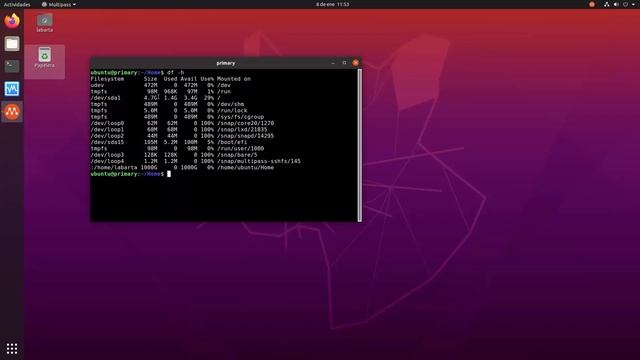Click '/snap/snapd/14295' mount point
This screenshot has width=640, height=360.
[246, 136]
